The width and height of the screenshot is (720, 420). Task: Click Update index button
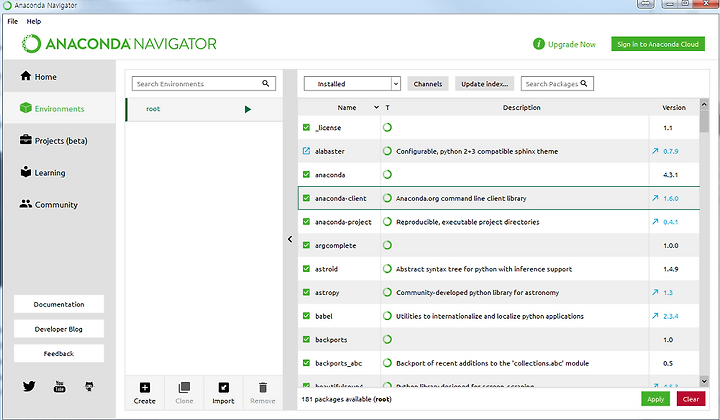point(484,84)
